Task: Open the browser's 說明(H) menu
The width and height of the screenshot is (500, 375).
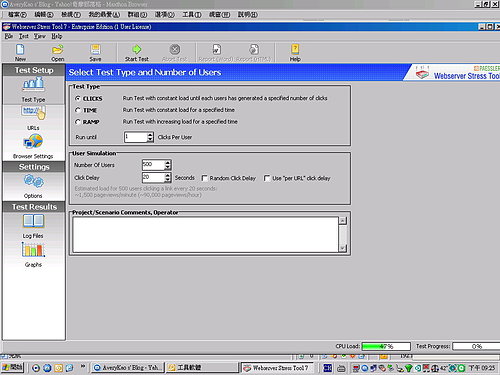Action: (x=248, y=15)
